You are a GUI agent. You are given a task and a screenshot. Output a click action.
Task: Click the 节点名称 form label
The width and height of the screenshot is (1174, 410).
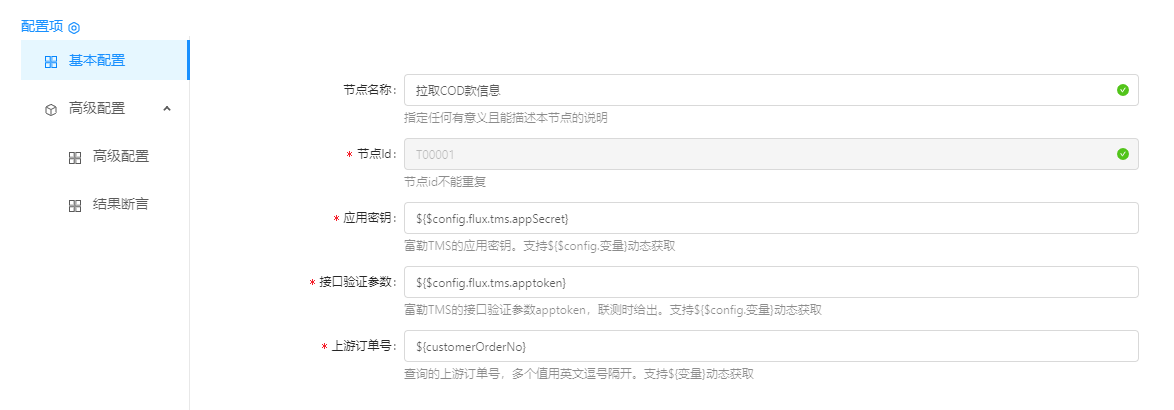pos(369,90)
